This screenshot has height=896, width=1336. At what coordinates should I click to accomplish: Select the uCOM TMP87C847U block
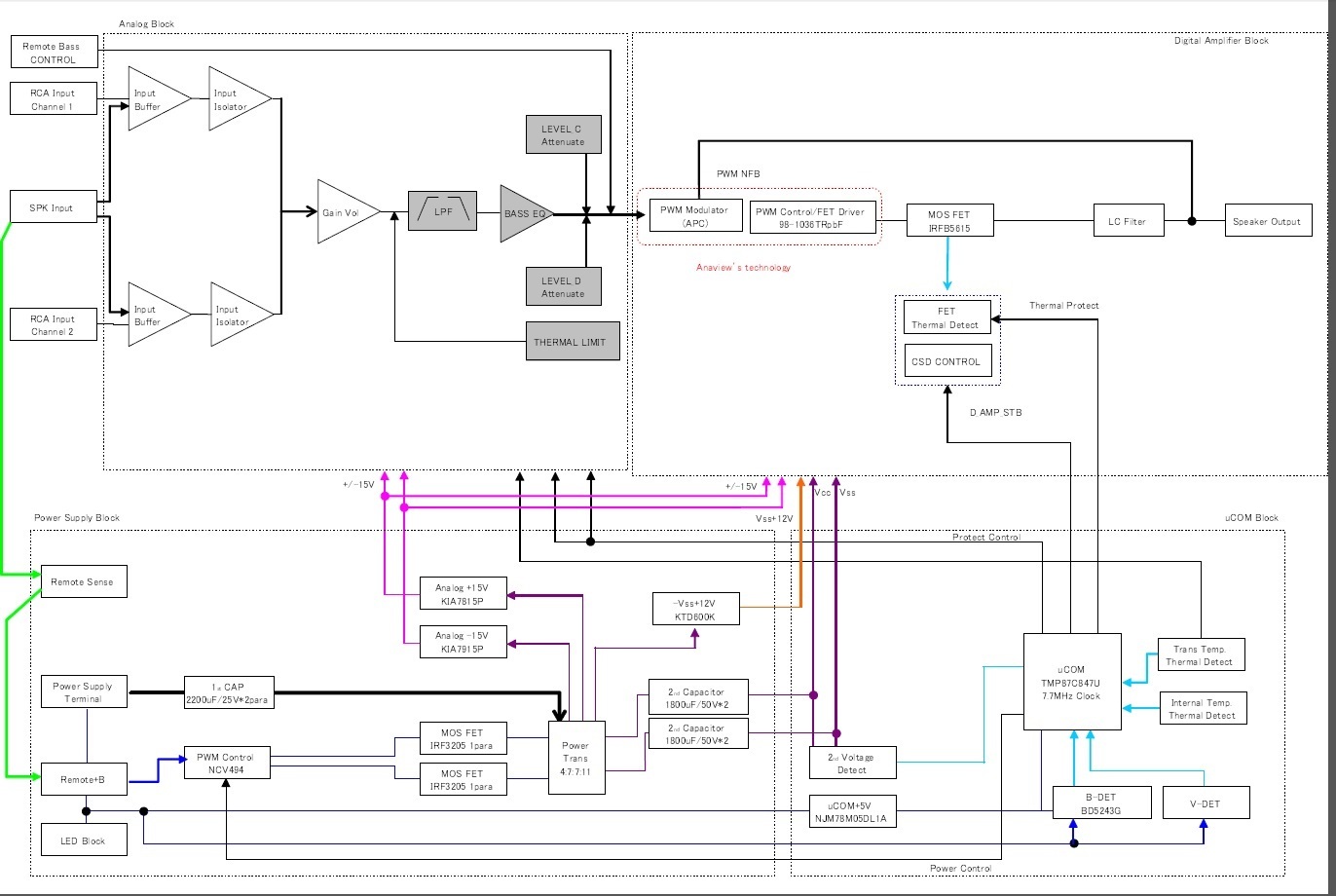1072,681
